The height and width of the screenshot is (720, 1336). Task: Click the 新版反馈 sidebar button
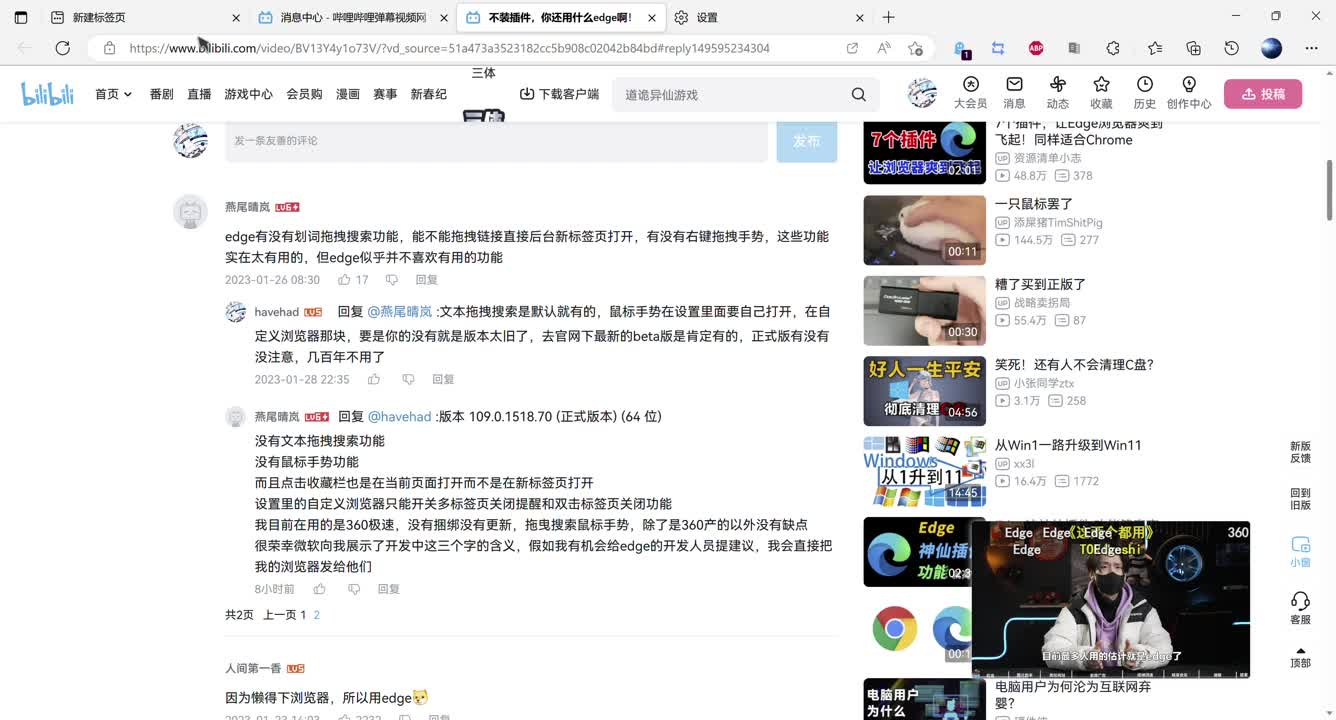tap(1300, 452)
